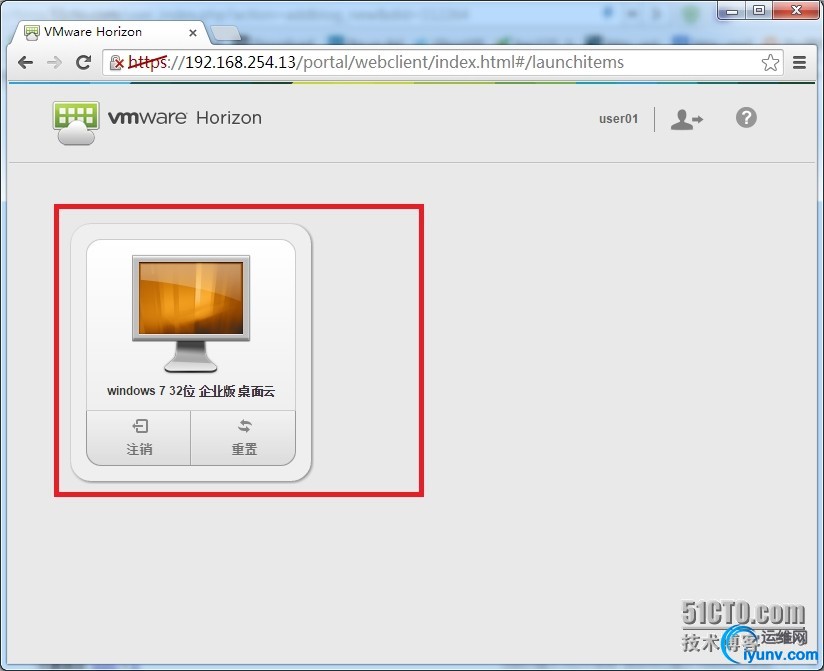This screenshot has height=671, width=824.
Task: Select the VMware Horizon browser tab
Action: point(109,33)
